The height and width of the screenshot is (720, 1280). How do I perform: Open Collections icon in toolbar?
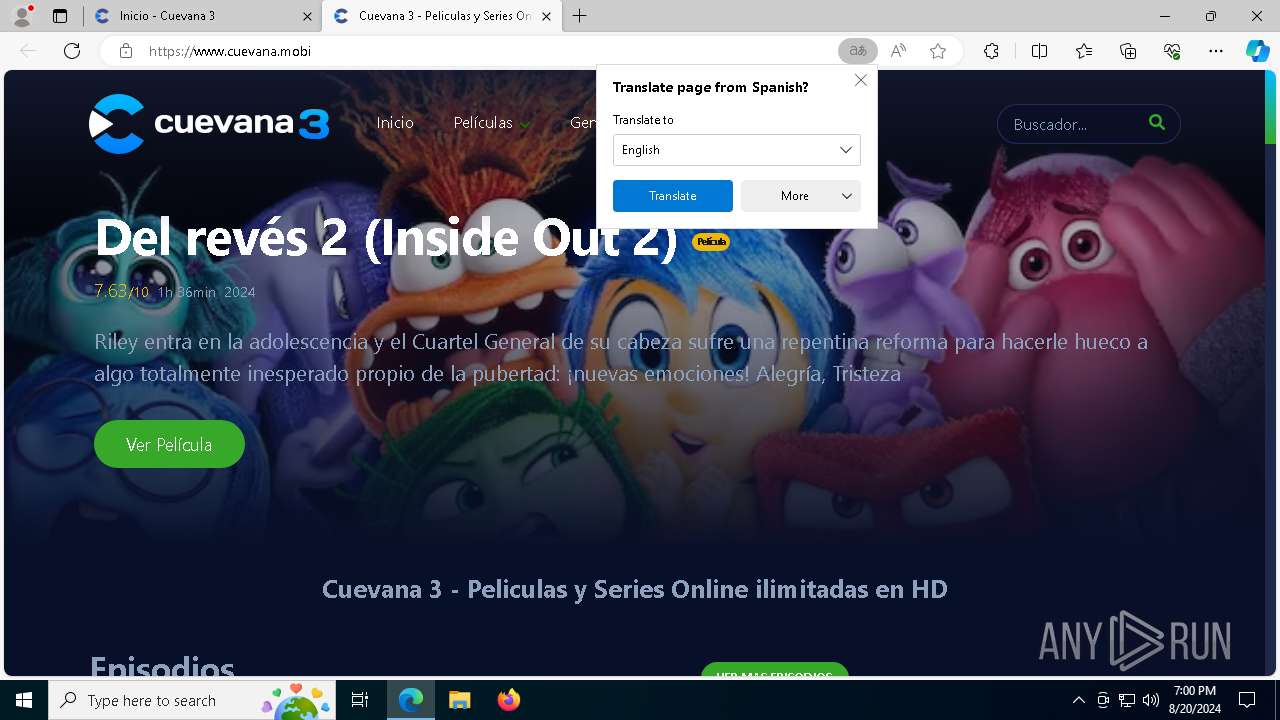tap(1128, 51)
